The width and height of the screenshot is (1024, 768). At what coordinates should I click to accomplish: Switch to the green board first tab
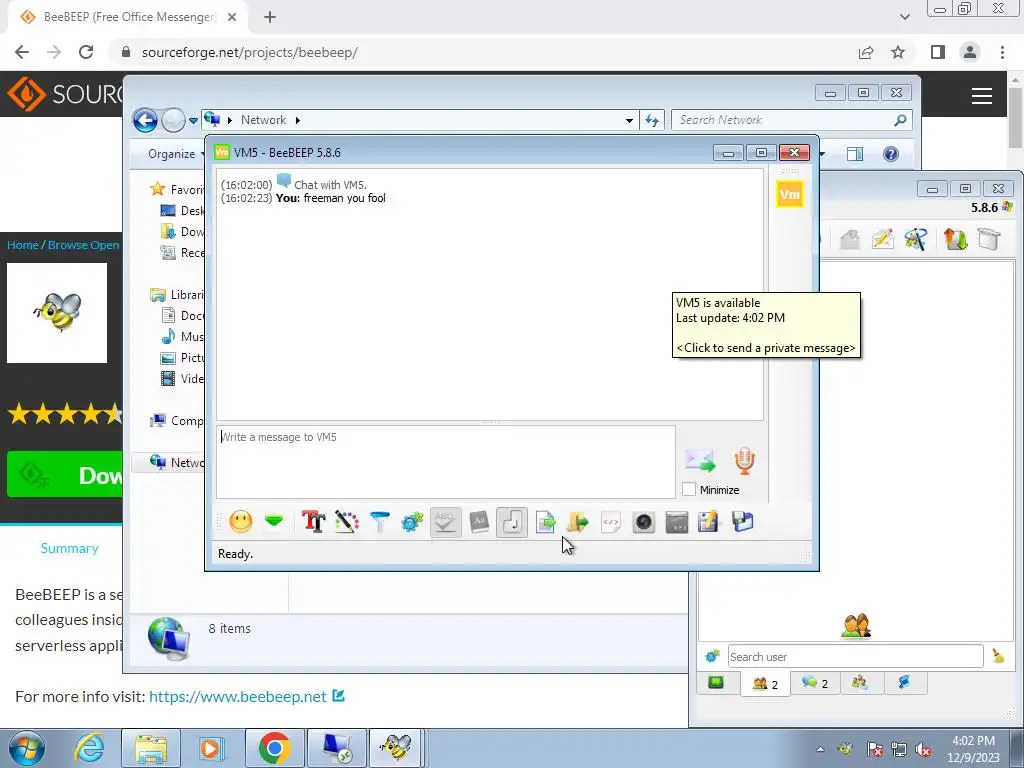click(716, 683)
